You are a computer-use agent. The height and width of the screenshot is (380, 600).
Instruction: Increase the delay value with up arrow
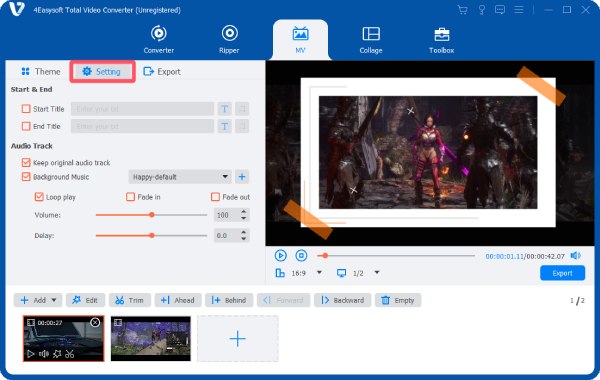click(244, 232)
